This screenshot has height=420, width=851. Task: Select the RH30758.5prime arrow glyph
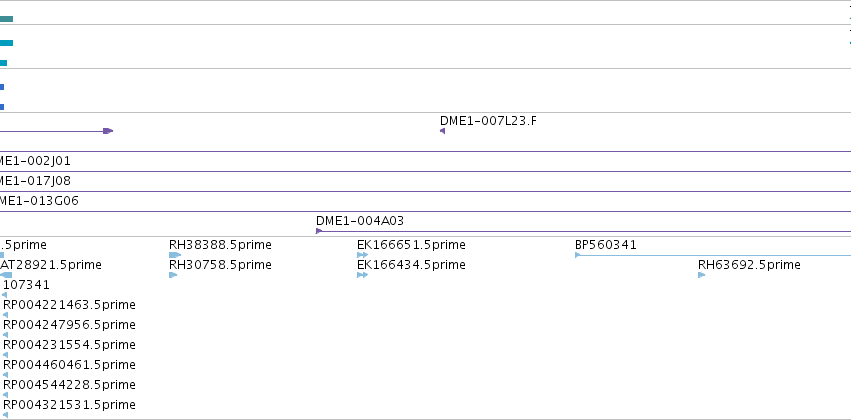pos(173,275)
